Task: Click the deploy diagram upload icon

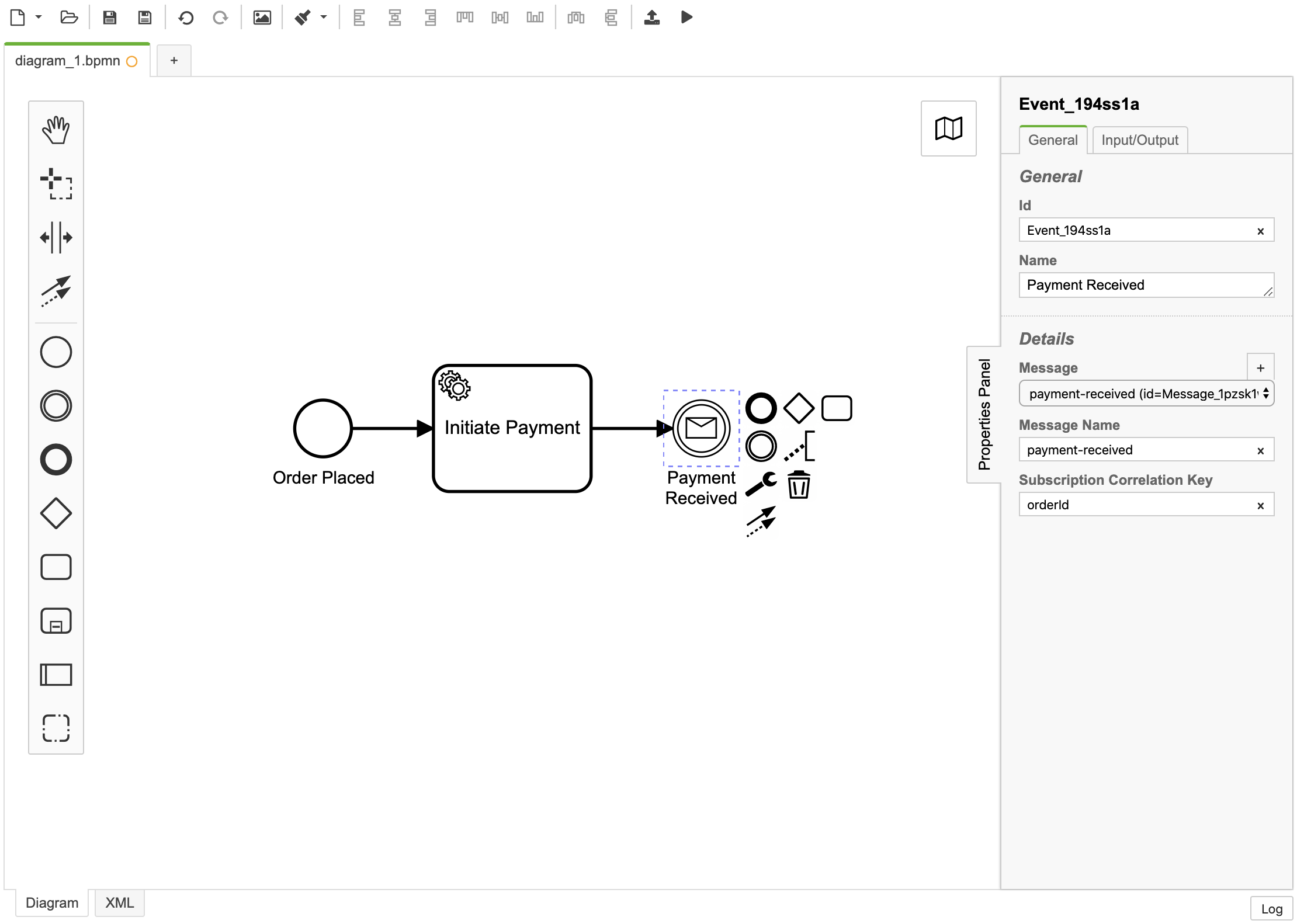Action: (x=652, y=18)
